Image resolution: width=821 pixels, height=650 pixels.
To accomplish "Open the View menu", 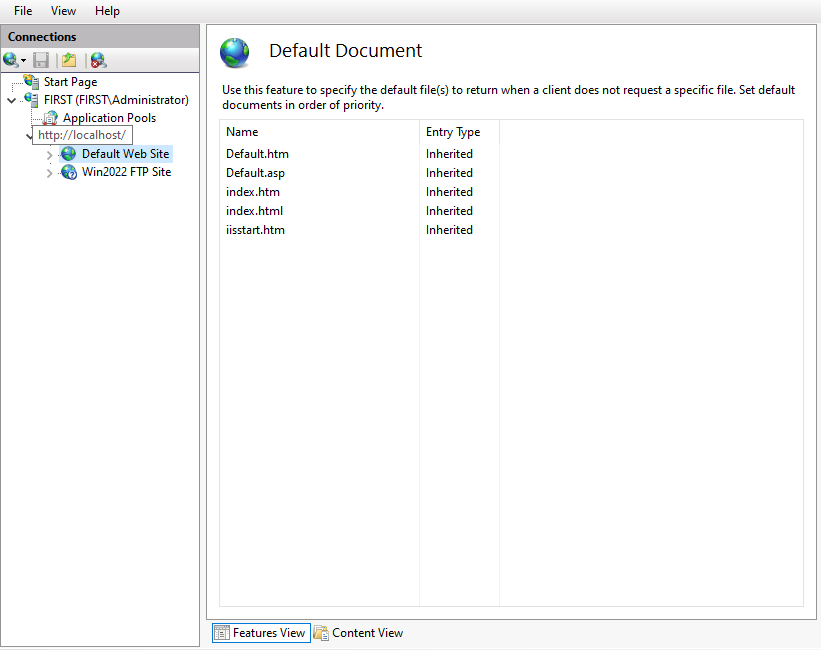I will click(63, 10).
